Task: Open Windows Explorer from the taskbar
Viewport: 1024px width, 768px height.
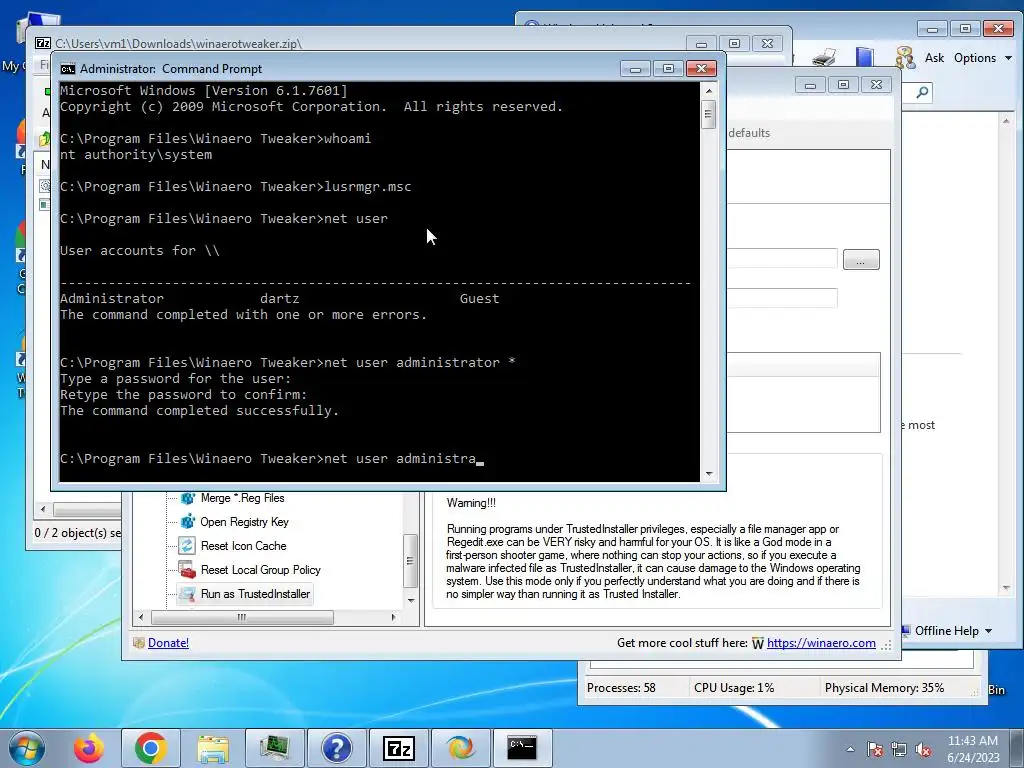Action: 213,748
